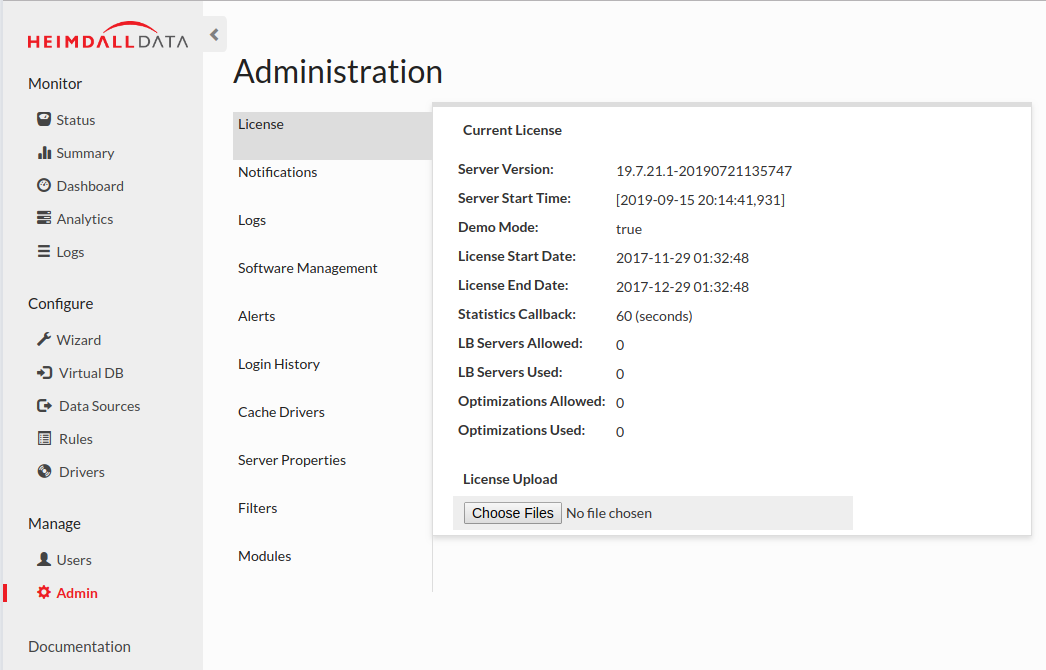This screenshot has height=670, width=1046.
Task: Click the Drivers globe icon
Action: (45, 472)
